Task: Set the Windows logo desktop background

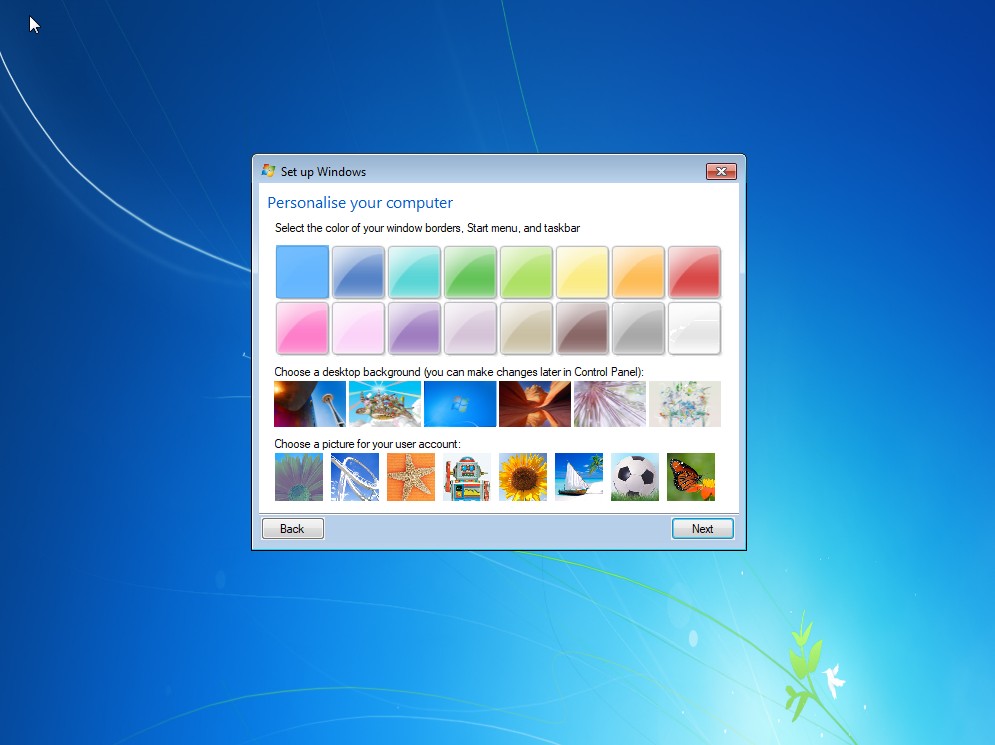Action: [x=460, y=404]
